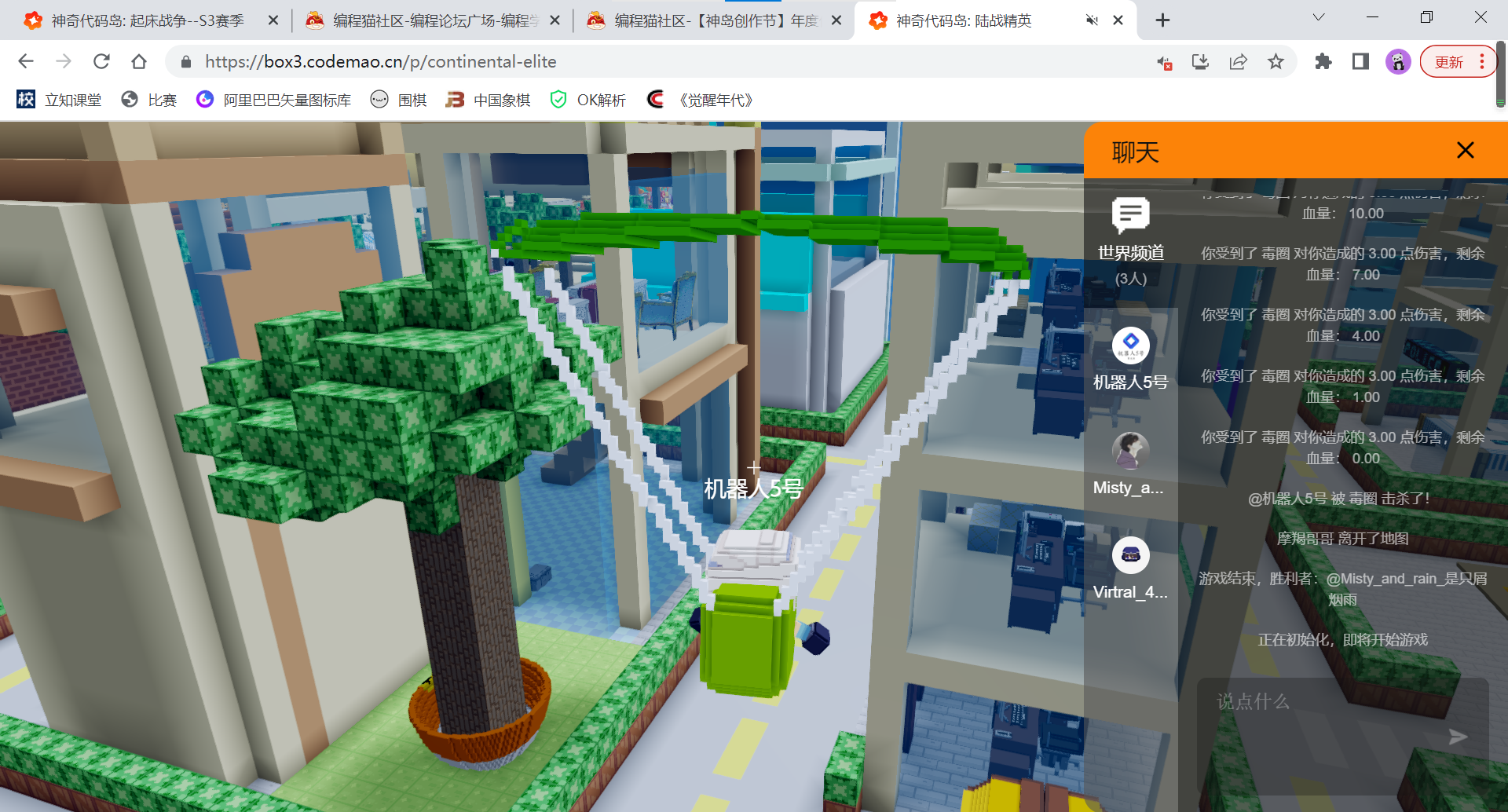Click the 摩羯哥哥 离开了地图 message

click(x=1342, y=539)
